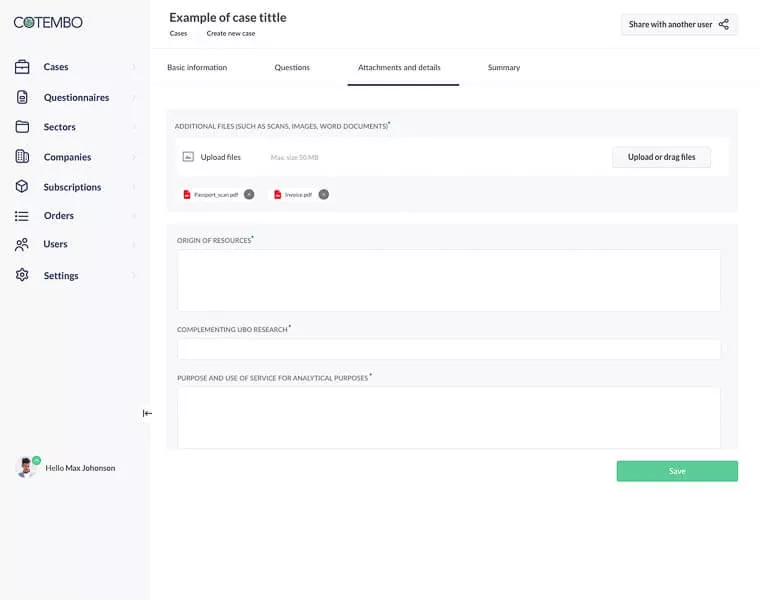761x600 pixels.
Task: Click the Passport_scan.pdf file icon
Action: [187, 195]
